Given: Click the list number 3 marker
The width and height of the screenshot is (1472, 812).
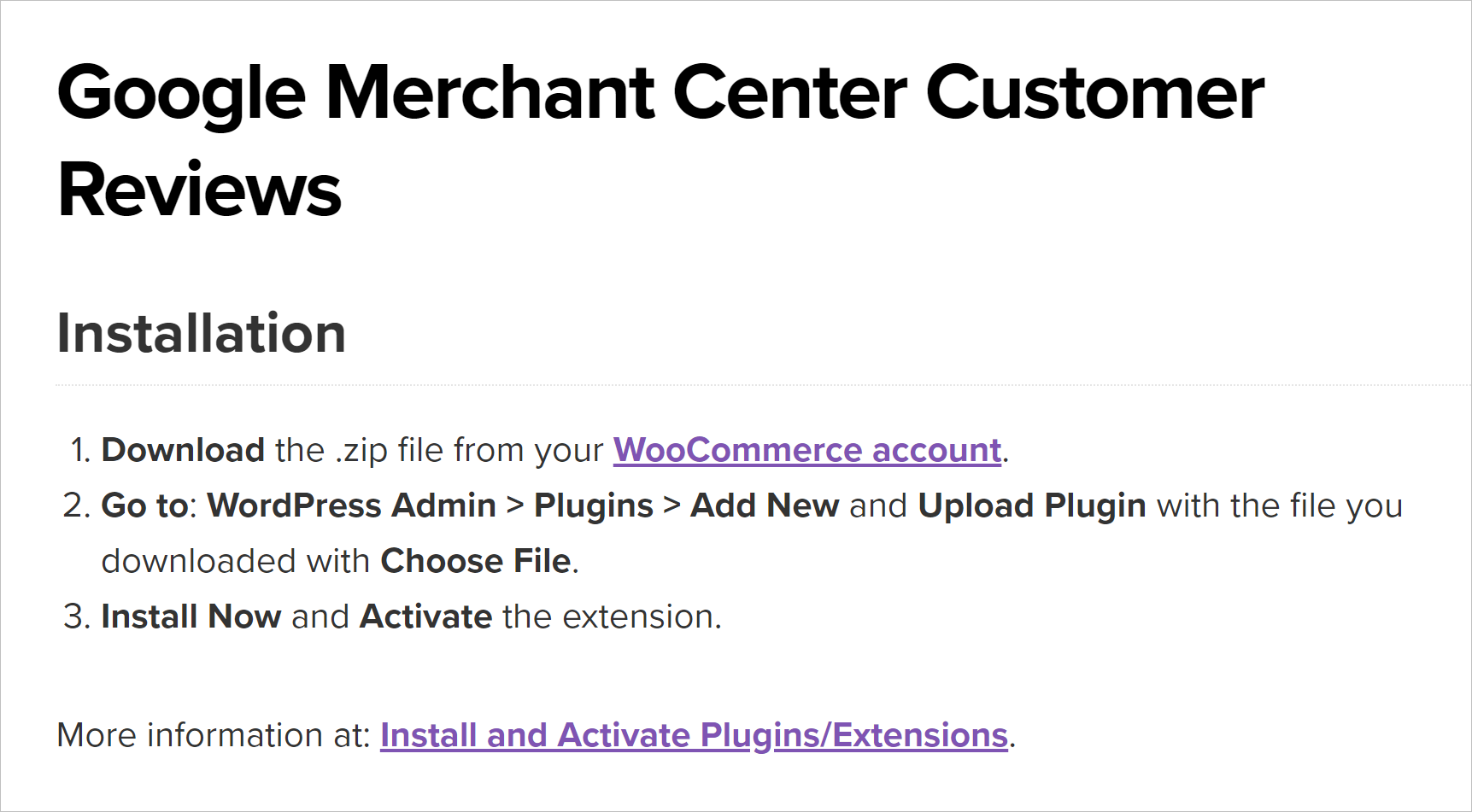Looking at the screenshot, I should 77,616.
